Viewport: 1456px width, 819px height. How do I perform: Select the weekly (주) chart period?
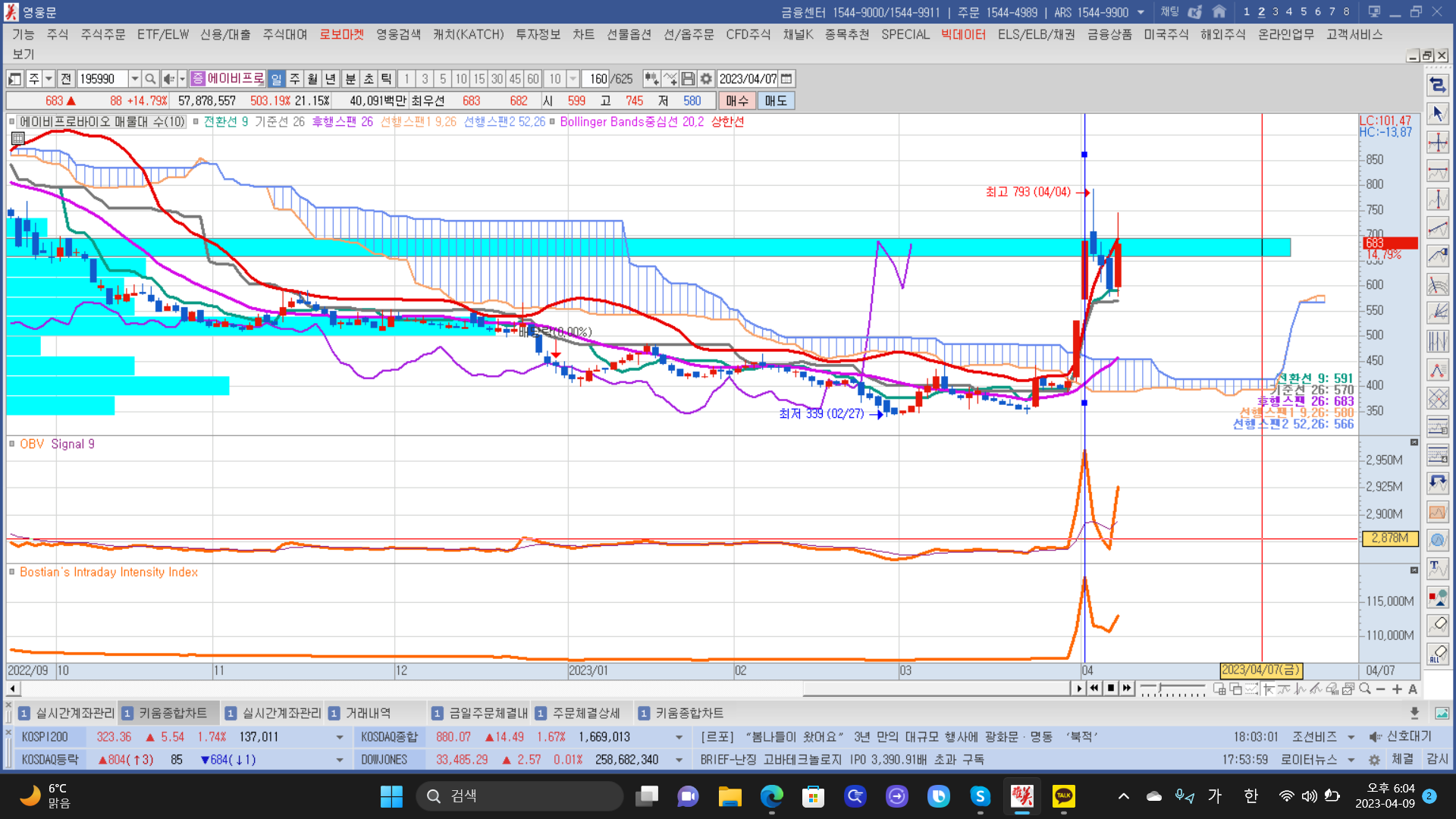[x=294, y=79]
